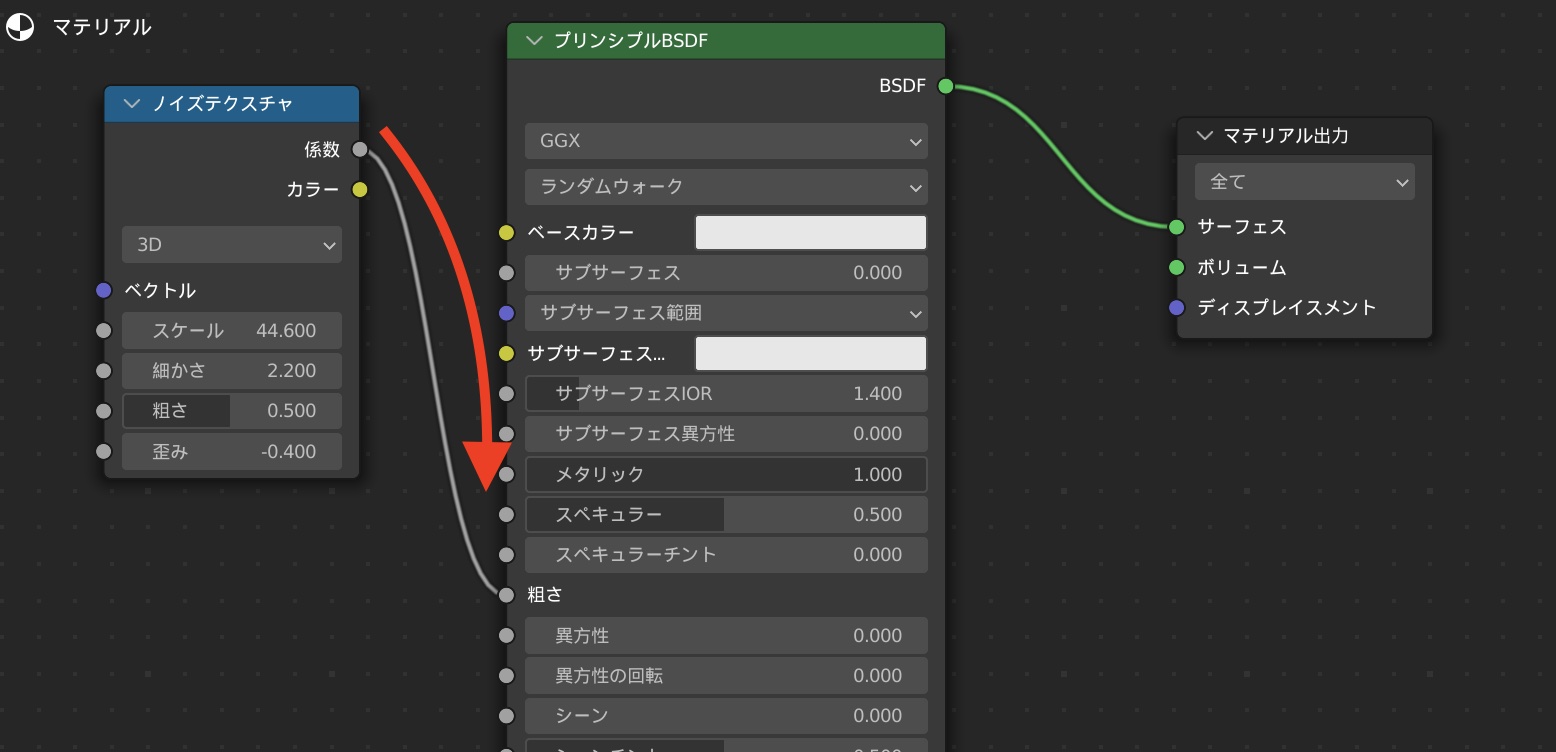Click the BSDF output socket

(945, 87)
